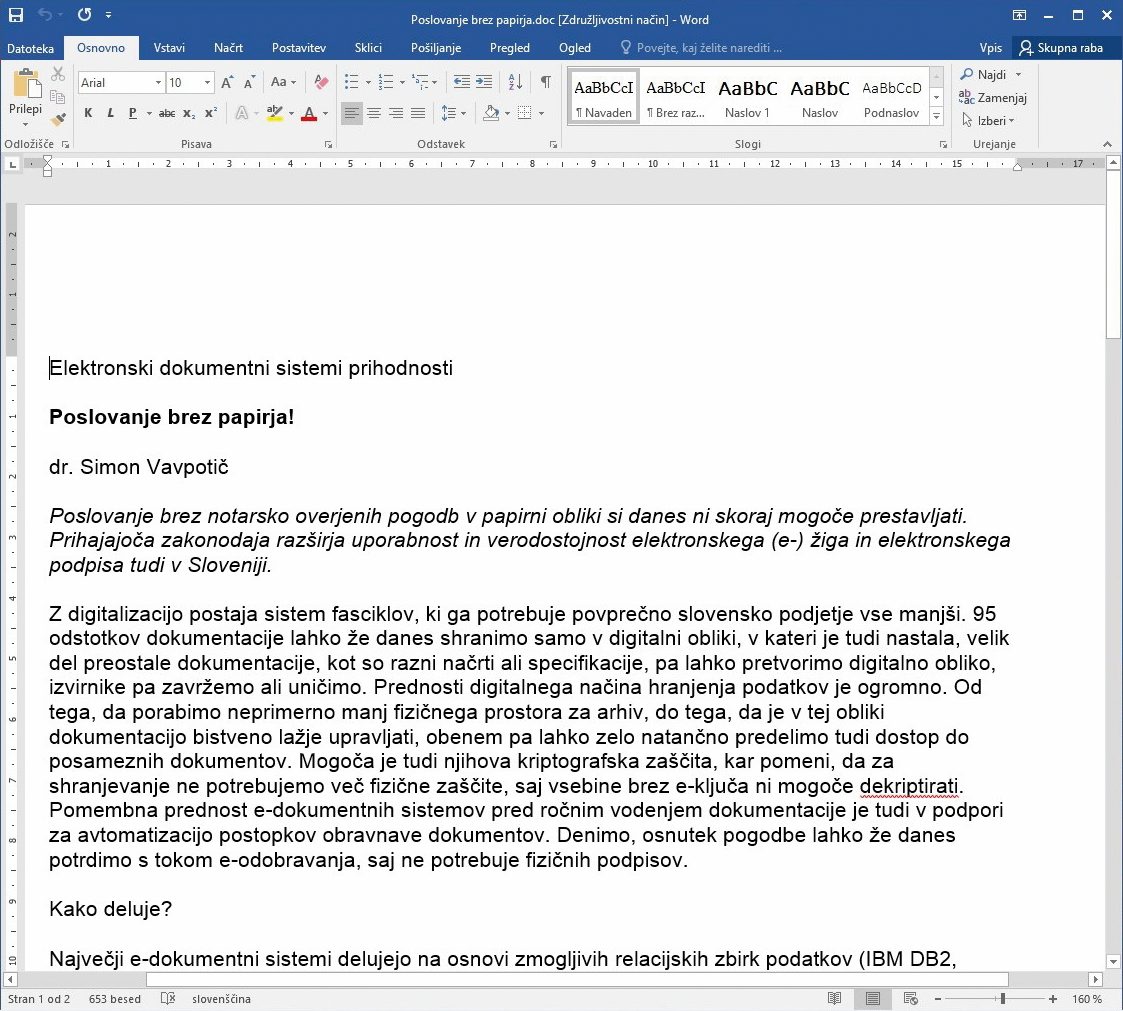The width and height of the screenshot is (1123, 1011).
Task: Select Print Layout view button
Action: (x=872, y=999)
